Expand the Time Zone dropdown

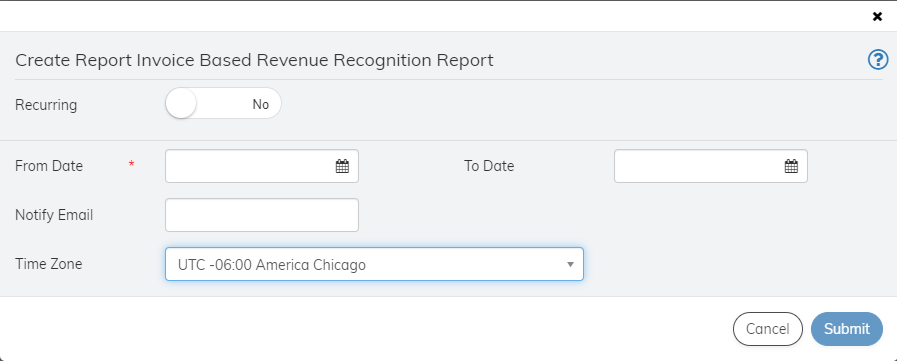374,264
